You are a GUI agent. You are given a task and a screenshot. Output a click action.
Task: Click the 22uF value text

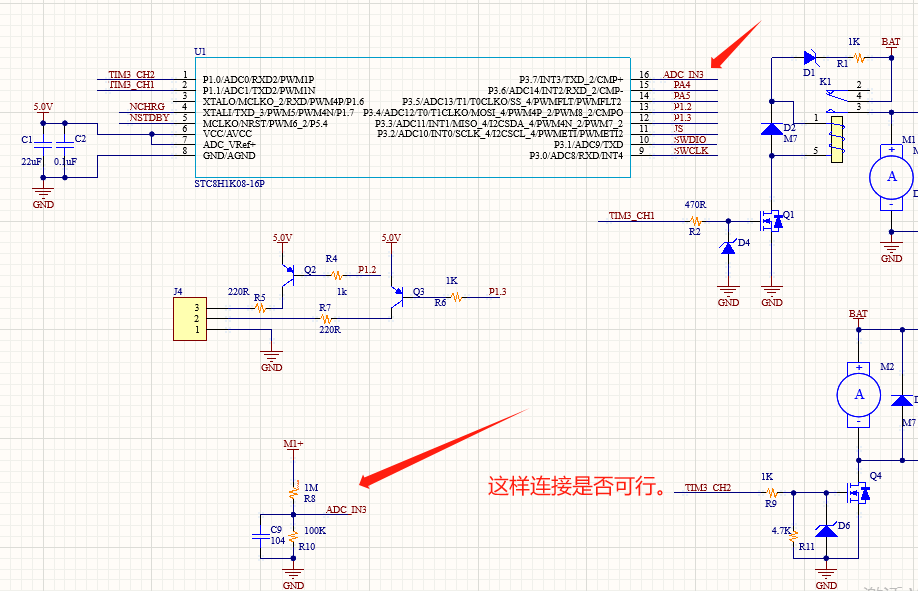32,161
